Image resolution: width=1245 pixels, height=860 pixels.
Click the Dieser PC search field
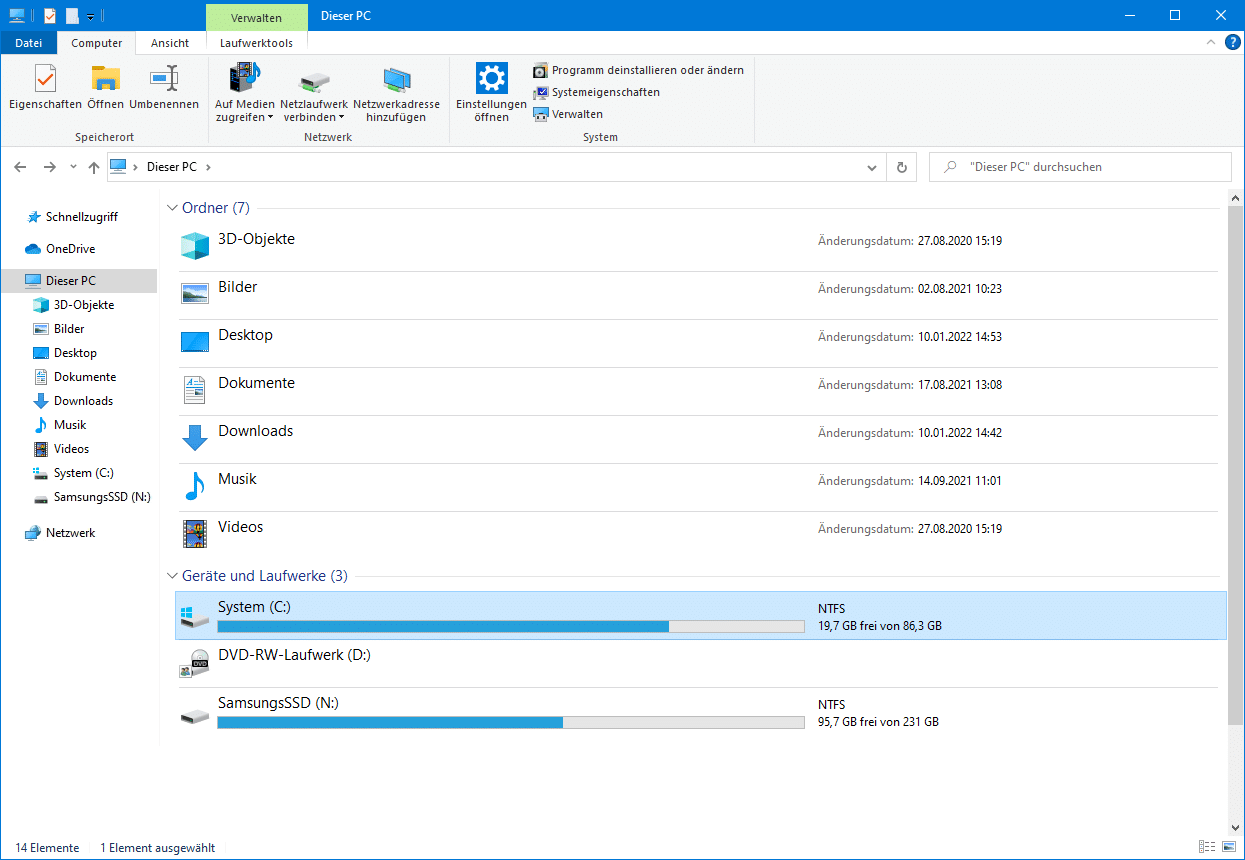[x=1080, y=167]
